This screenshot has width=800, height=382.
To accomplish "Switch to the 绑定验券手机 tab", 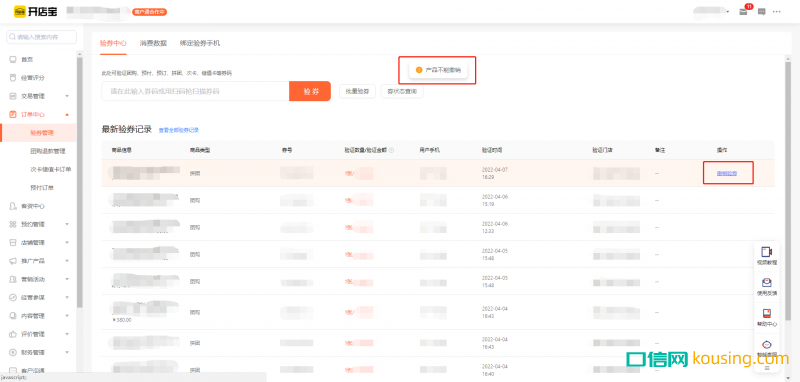I will click(x=200, y=43).
